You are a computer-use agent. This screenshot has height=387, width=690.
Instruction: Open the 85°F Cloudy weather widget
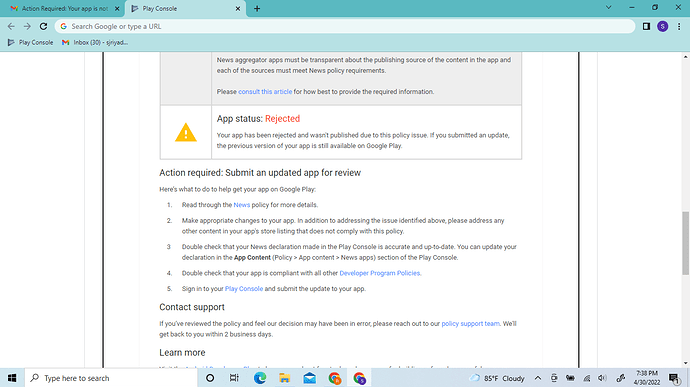coord(497,378)
